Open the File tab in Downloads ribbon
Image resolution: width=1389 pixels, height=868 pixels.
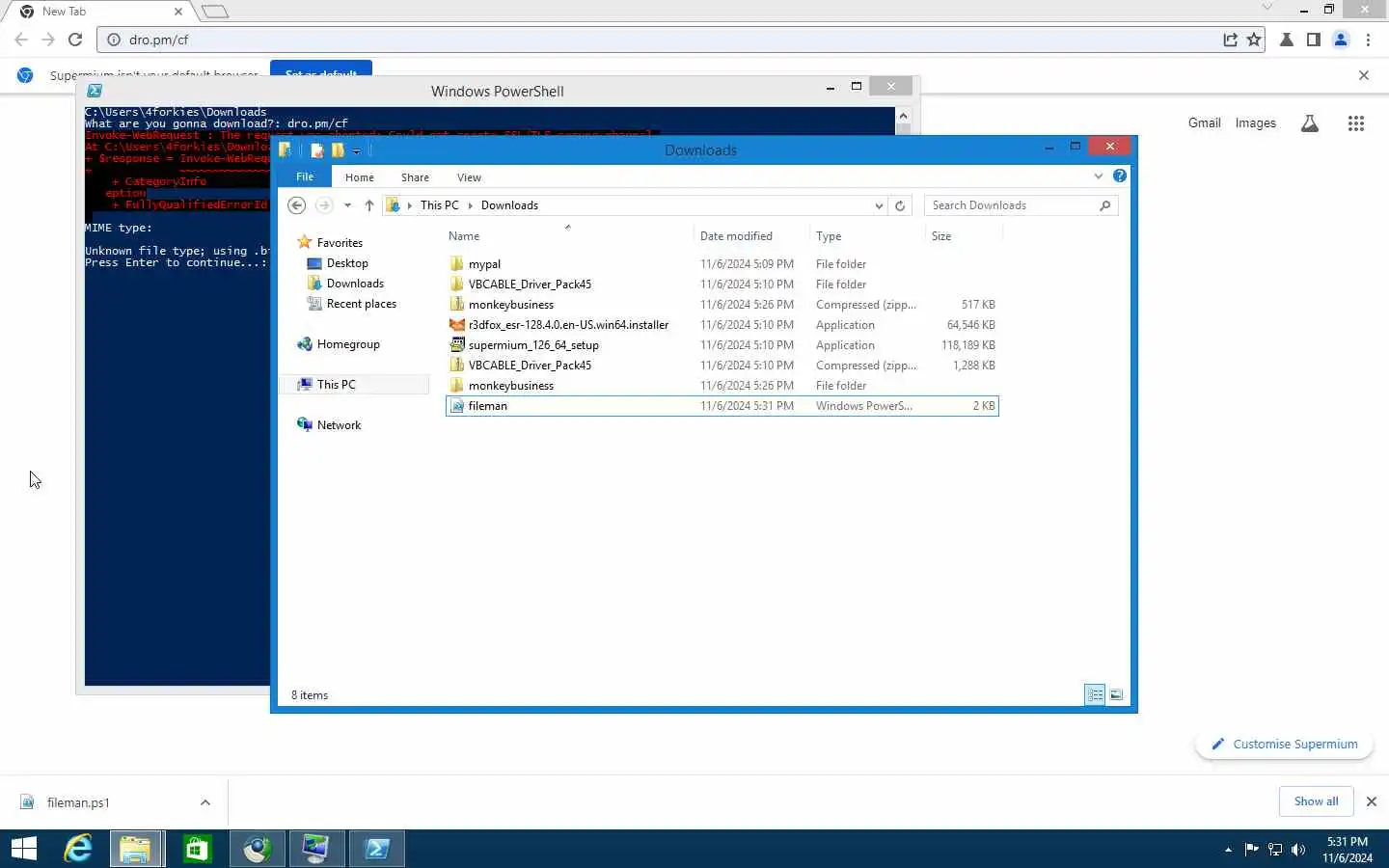point(305,176)
